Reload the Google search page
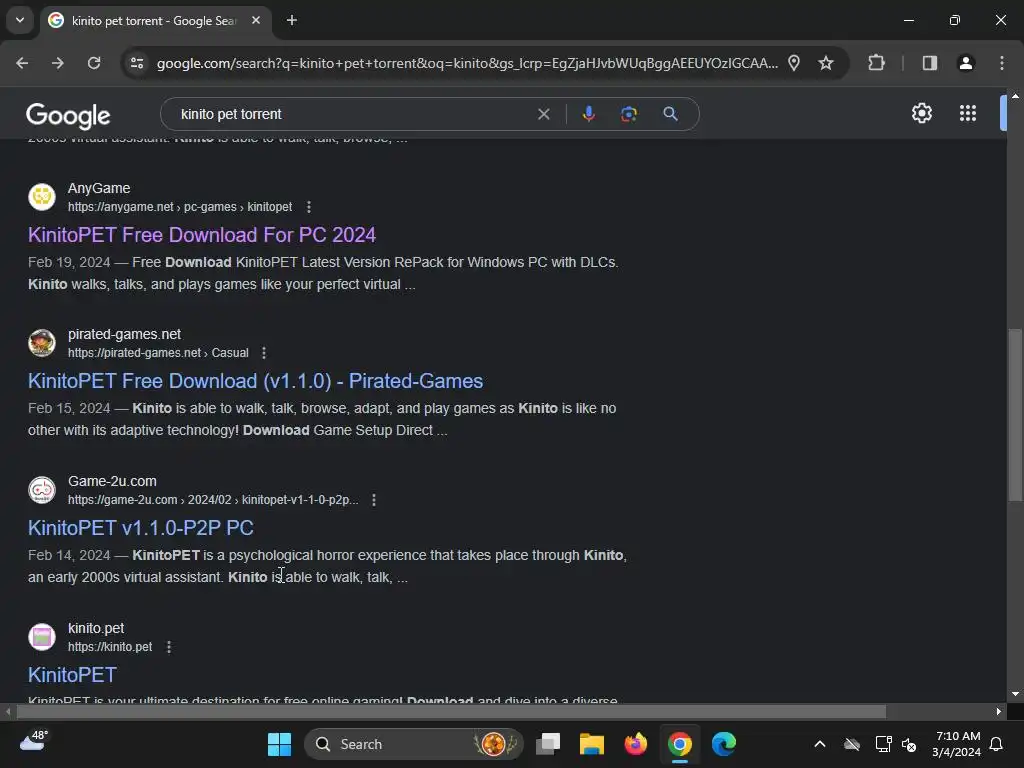The image size is (1024, 768). [x=94, y=63]
